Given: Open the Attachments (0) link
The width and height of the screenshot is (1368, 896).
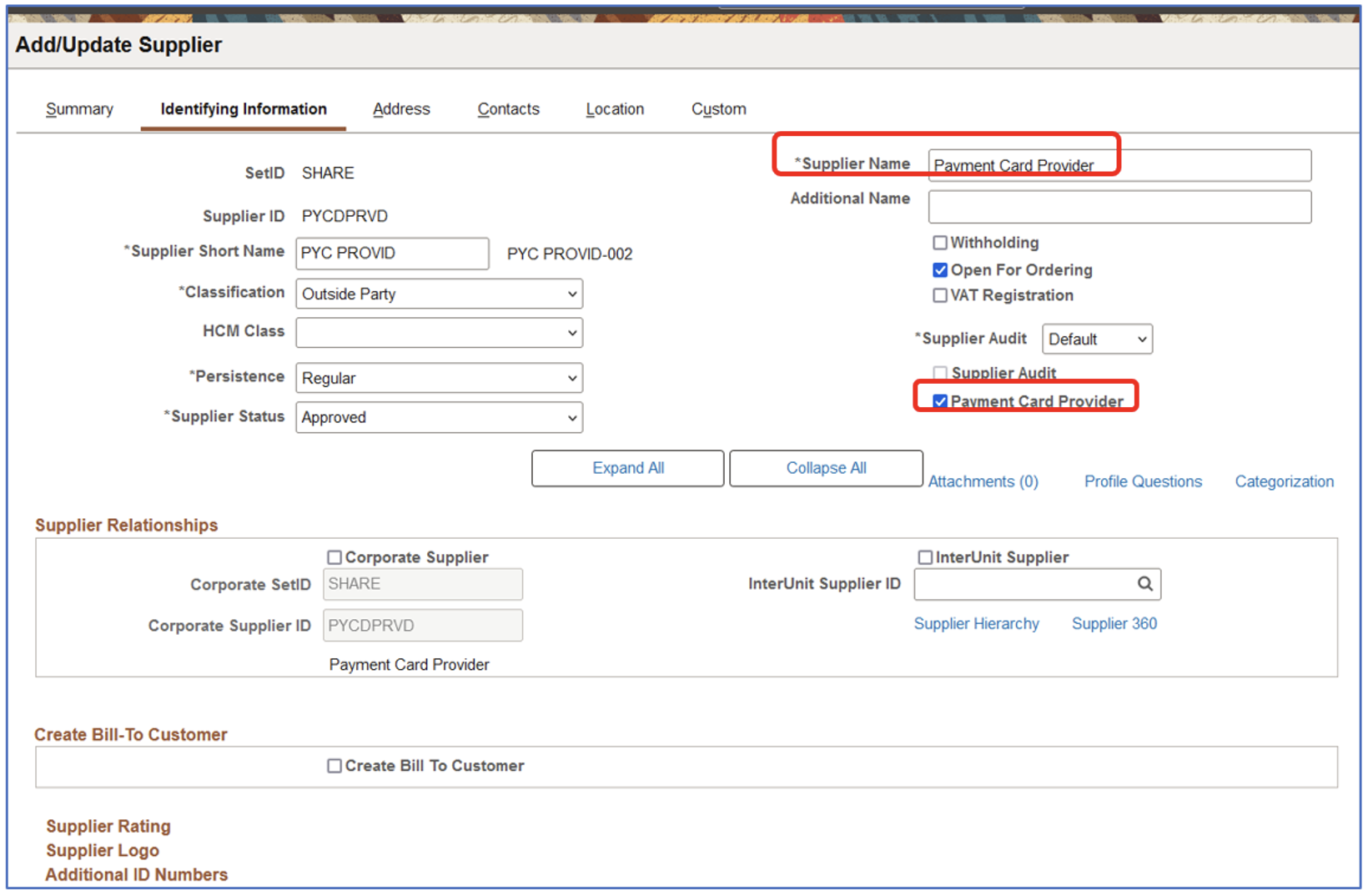Looking at the screenshot, I should pos(983,481).
